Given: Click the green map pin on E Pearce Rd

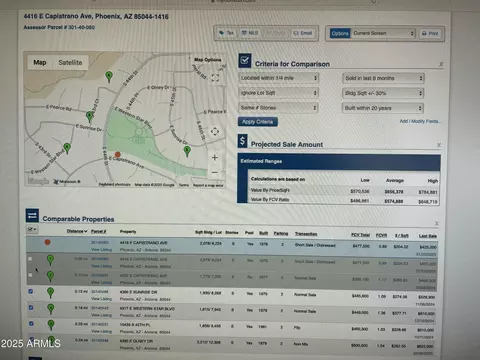Looking at the screenshot, I should click(x=89, y=116).
